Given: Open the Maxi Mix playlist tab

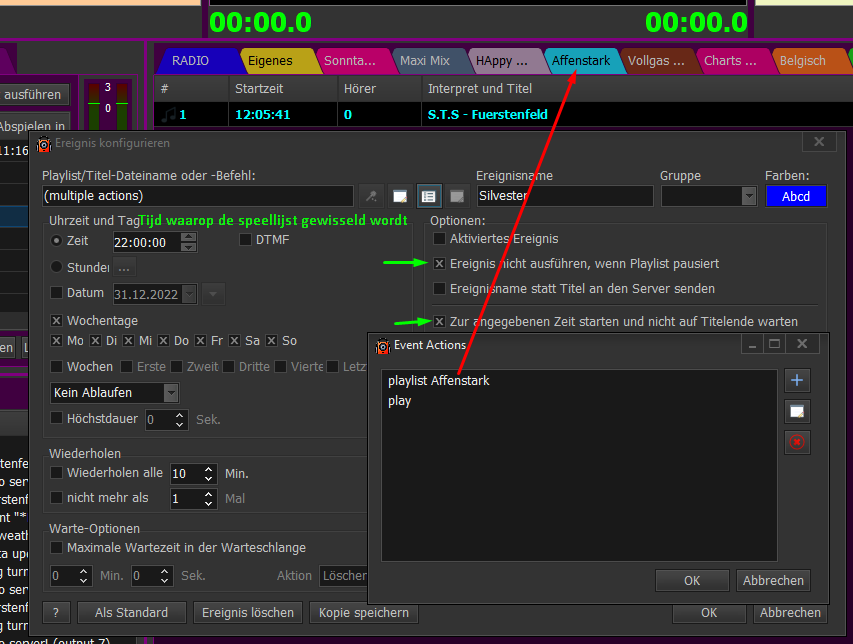Looking at the screenshot, I should point(425,61).
